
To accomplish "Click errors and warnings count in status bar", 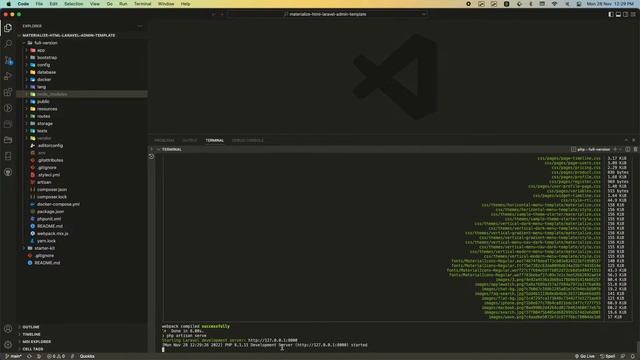I will (x=56, y=356).
